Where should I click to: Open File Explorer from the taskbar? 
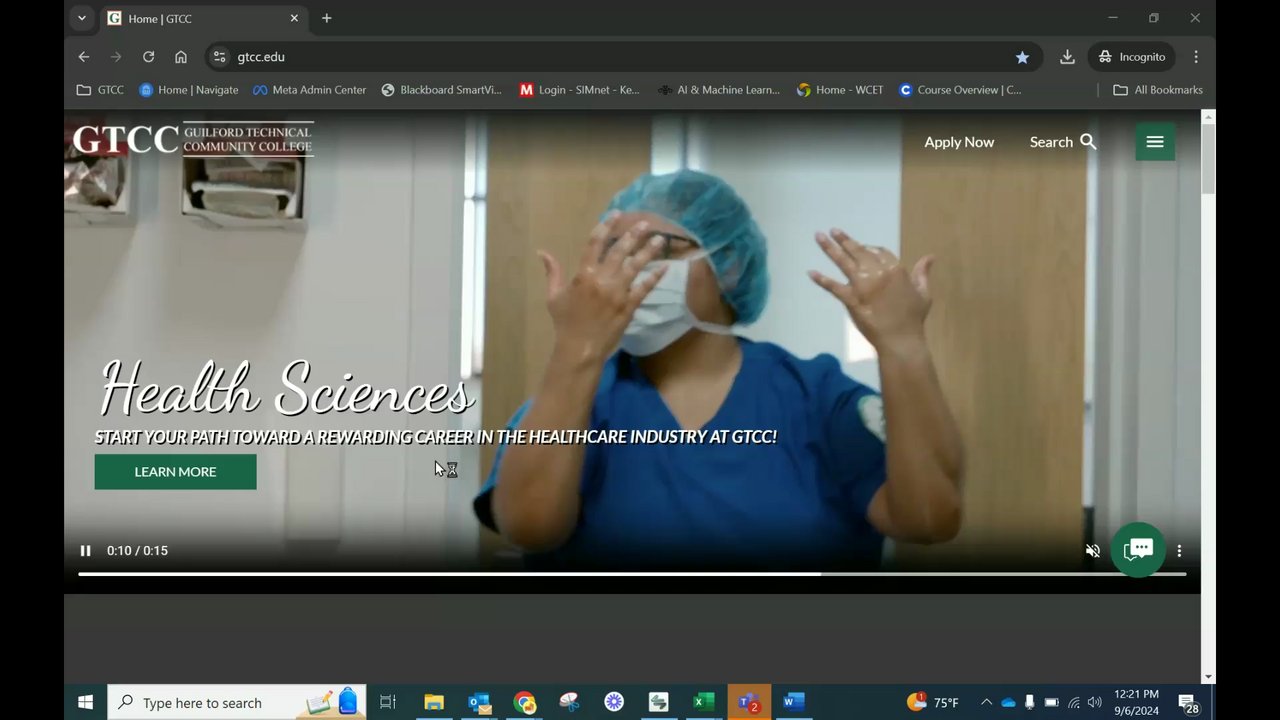tap(434, 702)
